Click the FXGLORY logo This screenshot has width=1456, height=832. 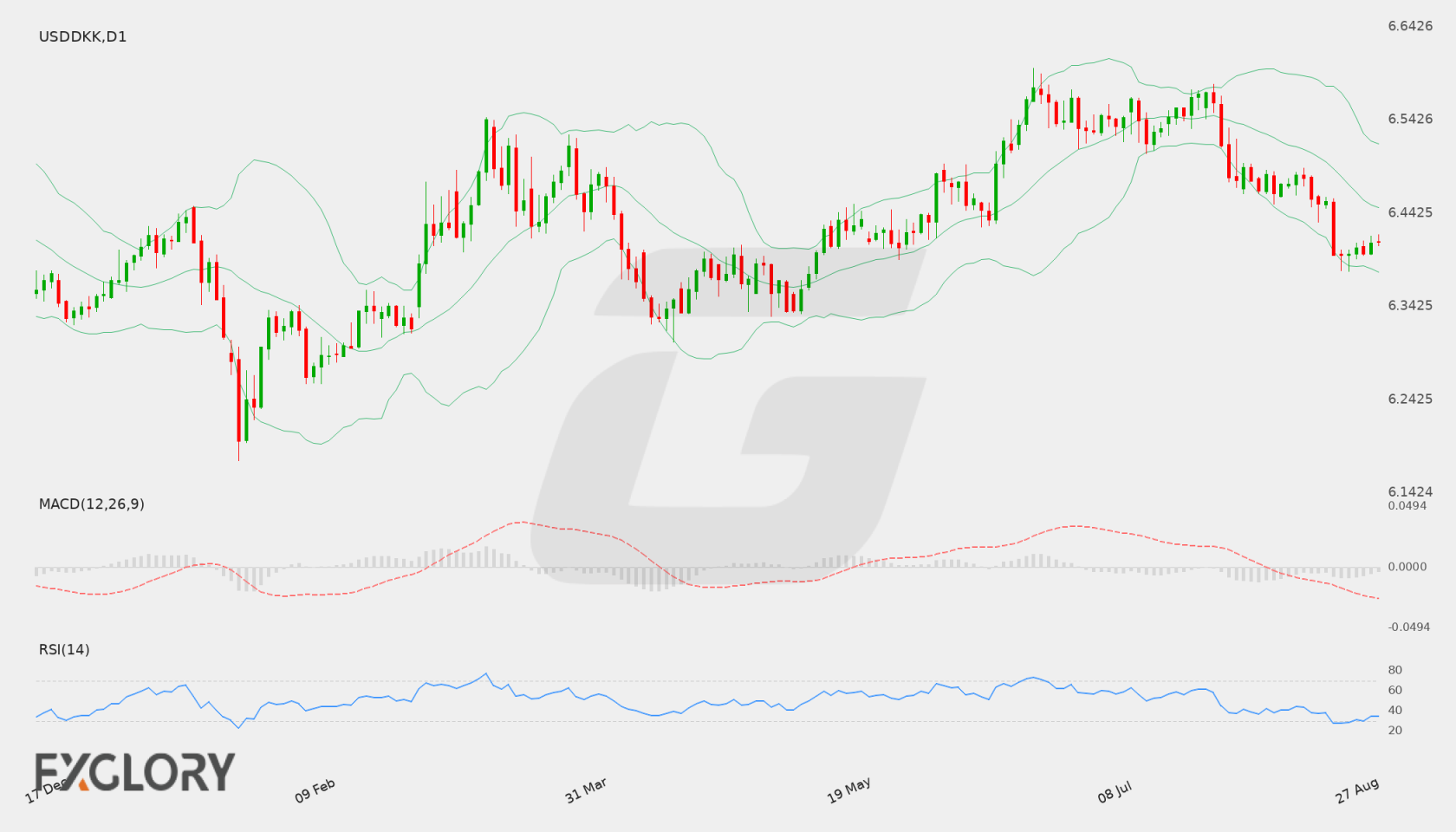coord(134,771)
